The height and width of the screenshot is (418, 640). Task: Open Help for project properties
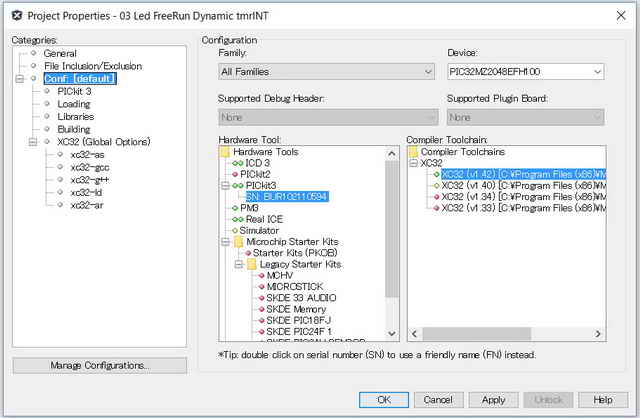(x=603, y=400)
